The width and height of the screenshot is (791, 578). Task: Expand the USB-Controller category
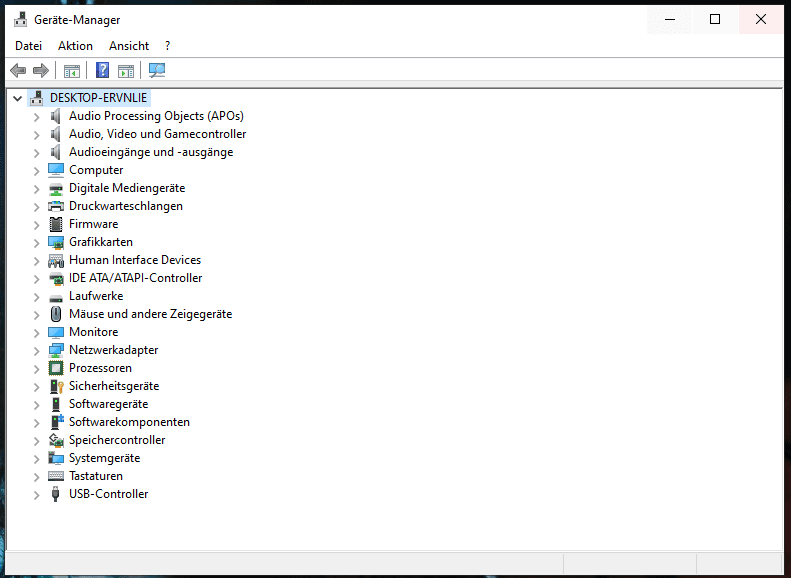pyautogui.click(x=36, y=495)
